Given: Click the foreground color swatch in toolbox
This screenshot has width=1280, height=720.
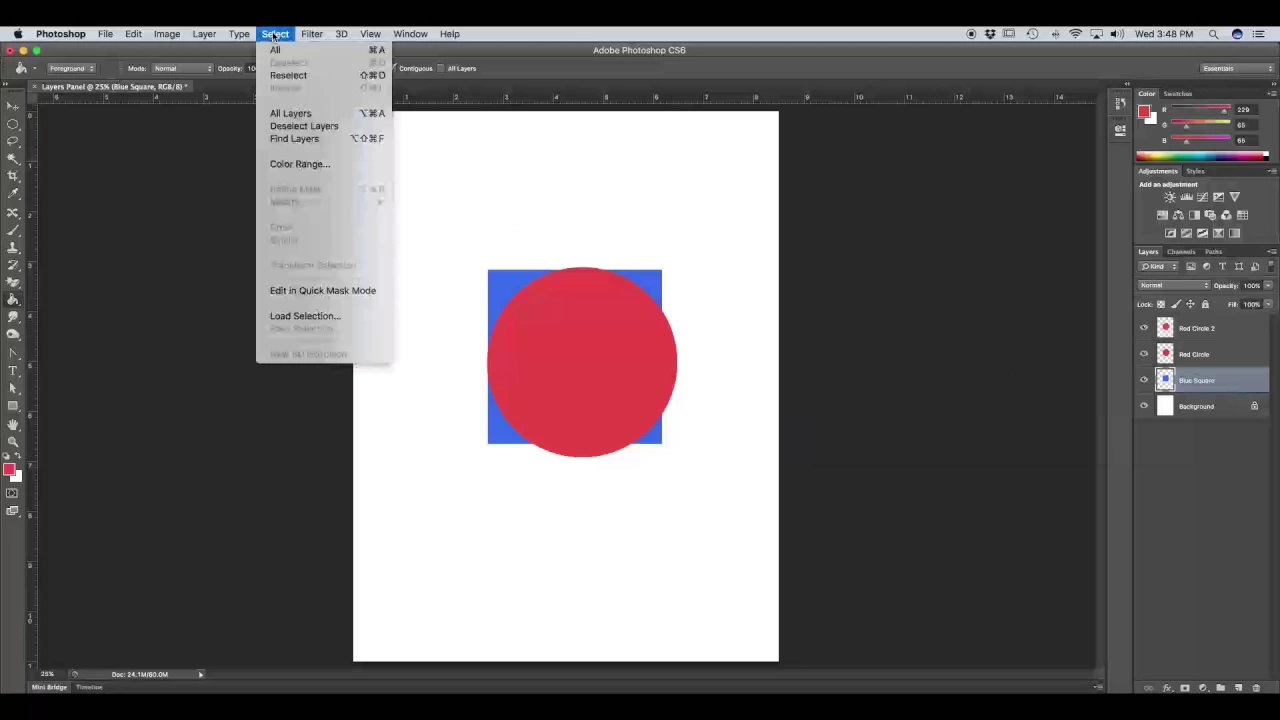Looking at the screenshot, I should [x=8, y=469].
